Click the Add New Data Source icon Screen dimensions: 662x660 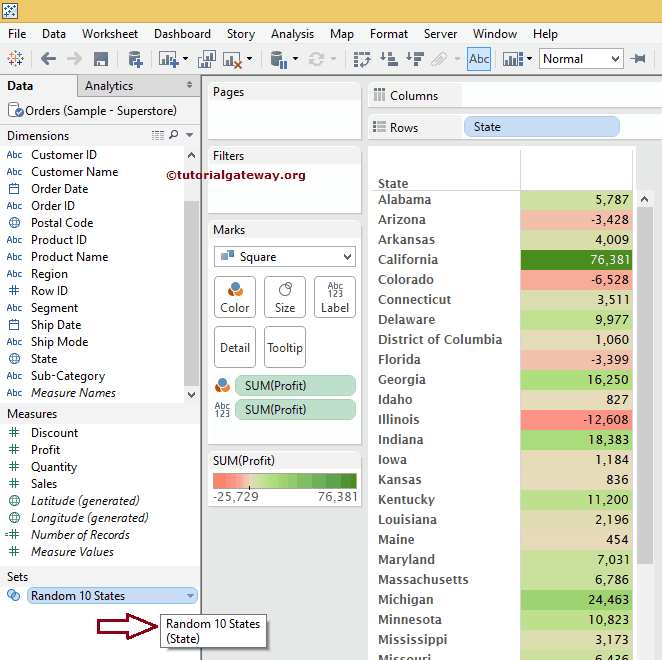click(135, 59)
